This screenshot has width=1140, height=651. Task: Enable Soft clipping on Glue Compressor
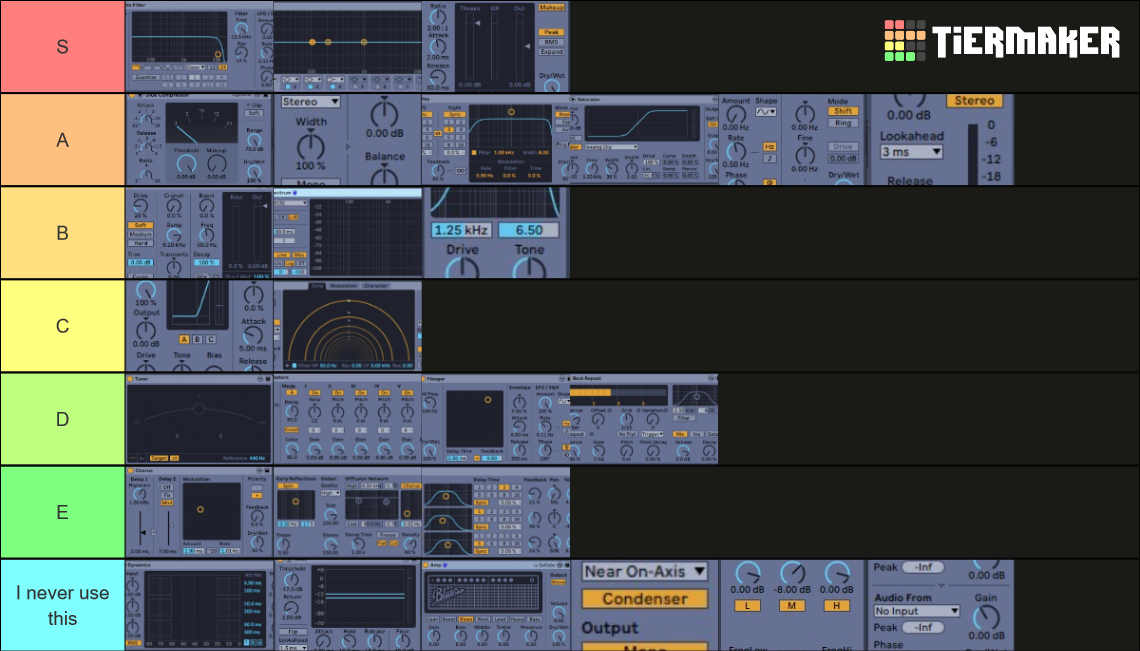[x=256, y=112]
